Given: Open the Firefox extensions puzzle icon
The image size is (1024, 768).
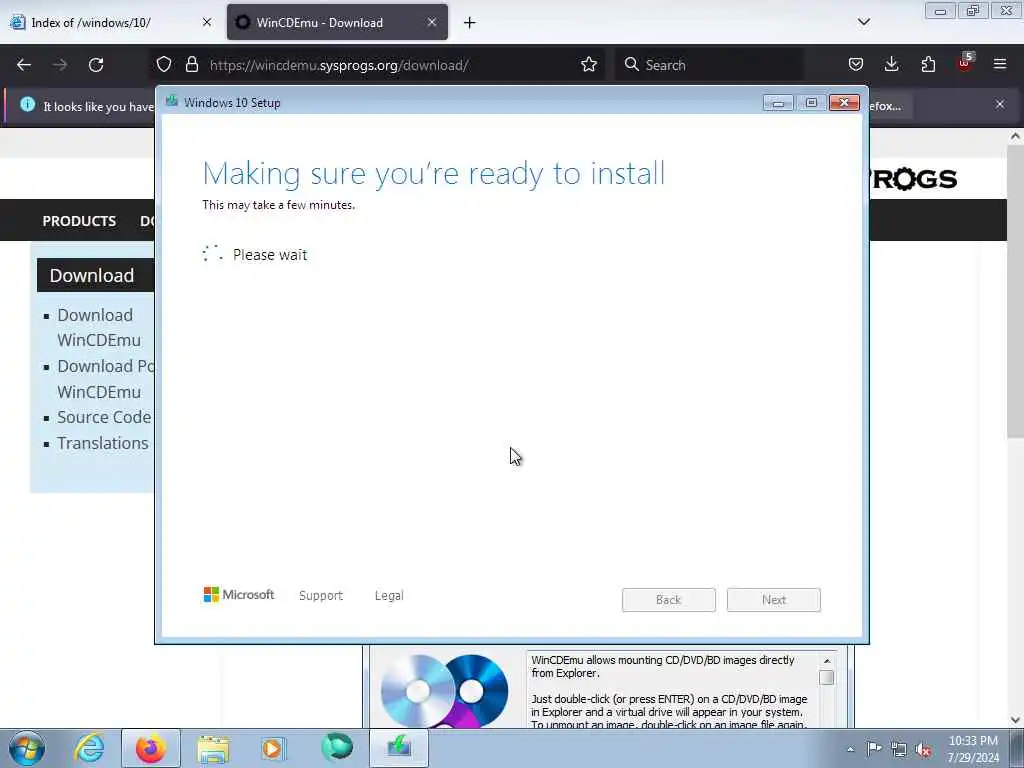Looking at the screenshot, I should pos(928,65).
